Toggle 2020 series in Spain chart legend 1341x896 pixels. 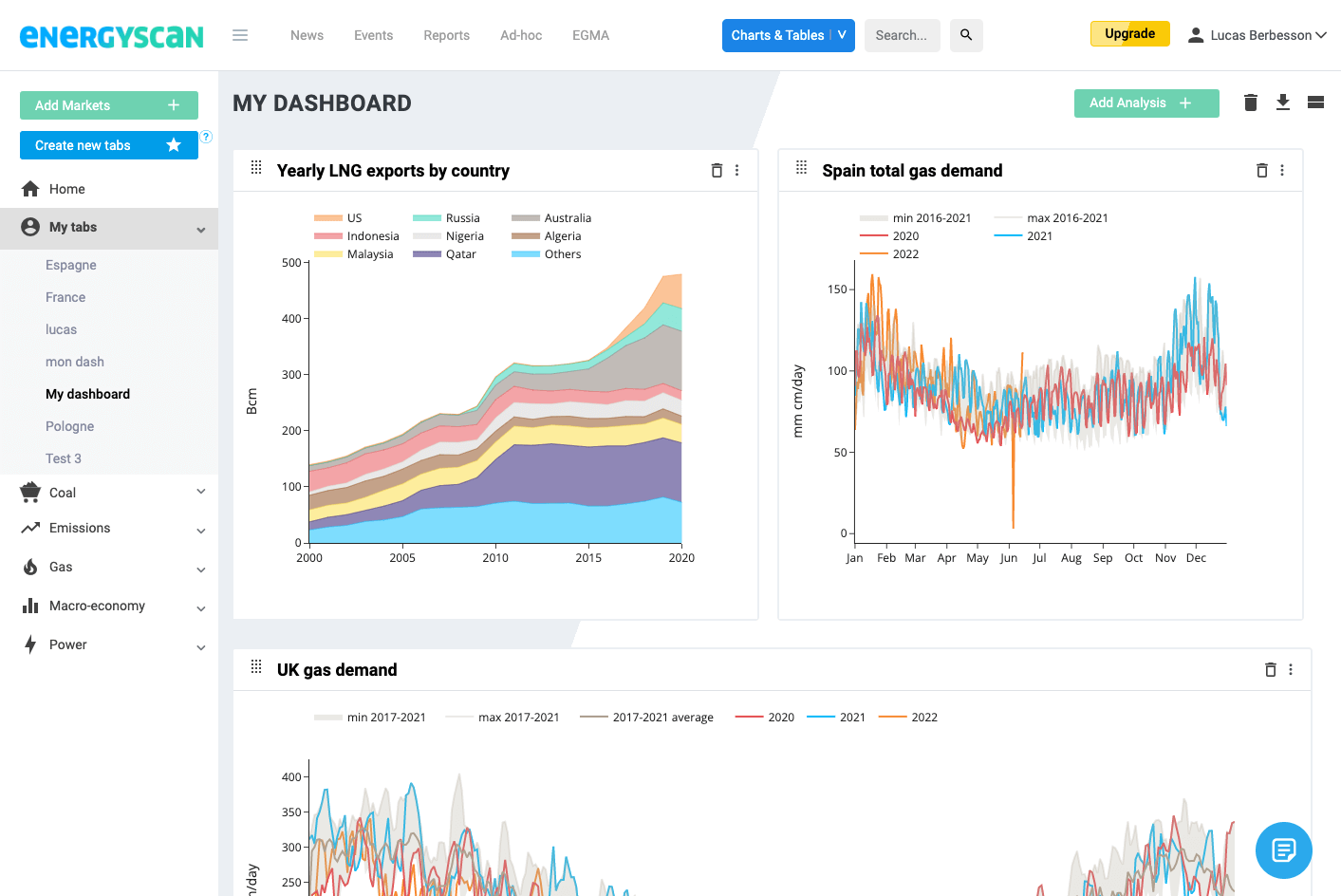(889, 236)
